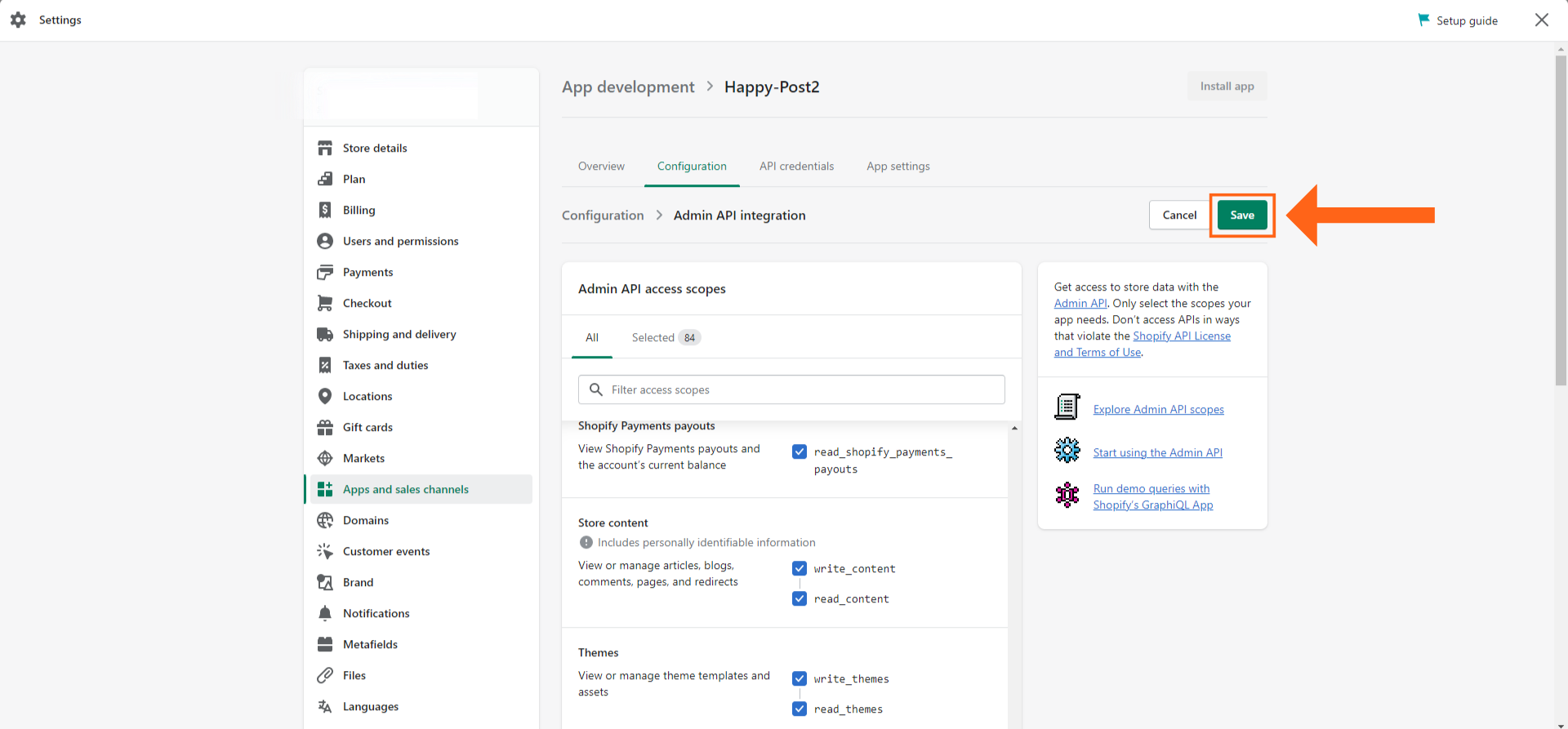
Task: Click the Locations pin icon
Action: [325, 396]
